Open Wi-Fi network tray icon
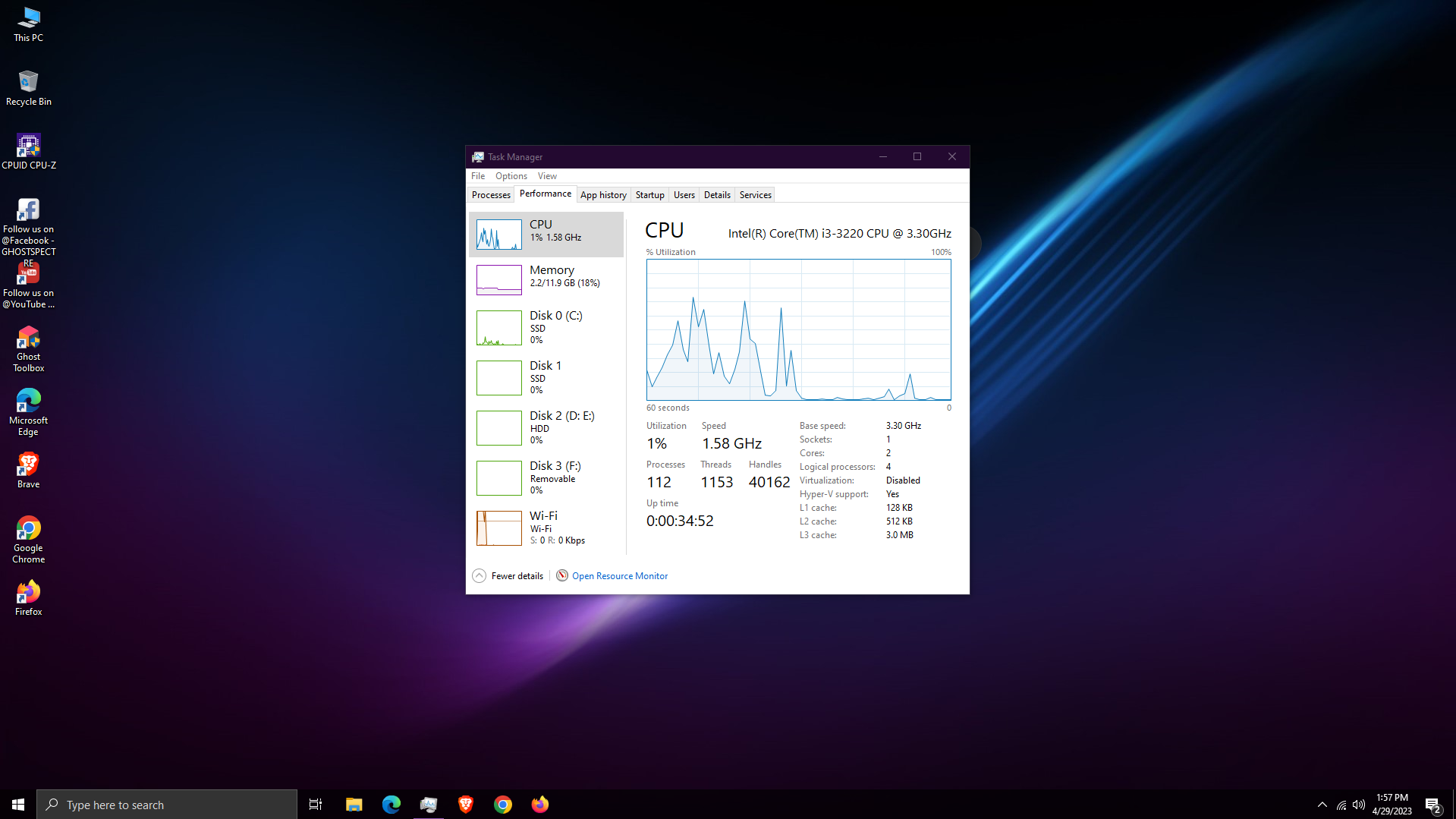Screen dimensions: 1456x819 [x=1341, y=805]
